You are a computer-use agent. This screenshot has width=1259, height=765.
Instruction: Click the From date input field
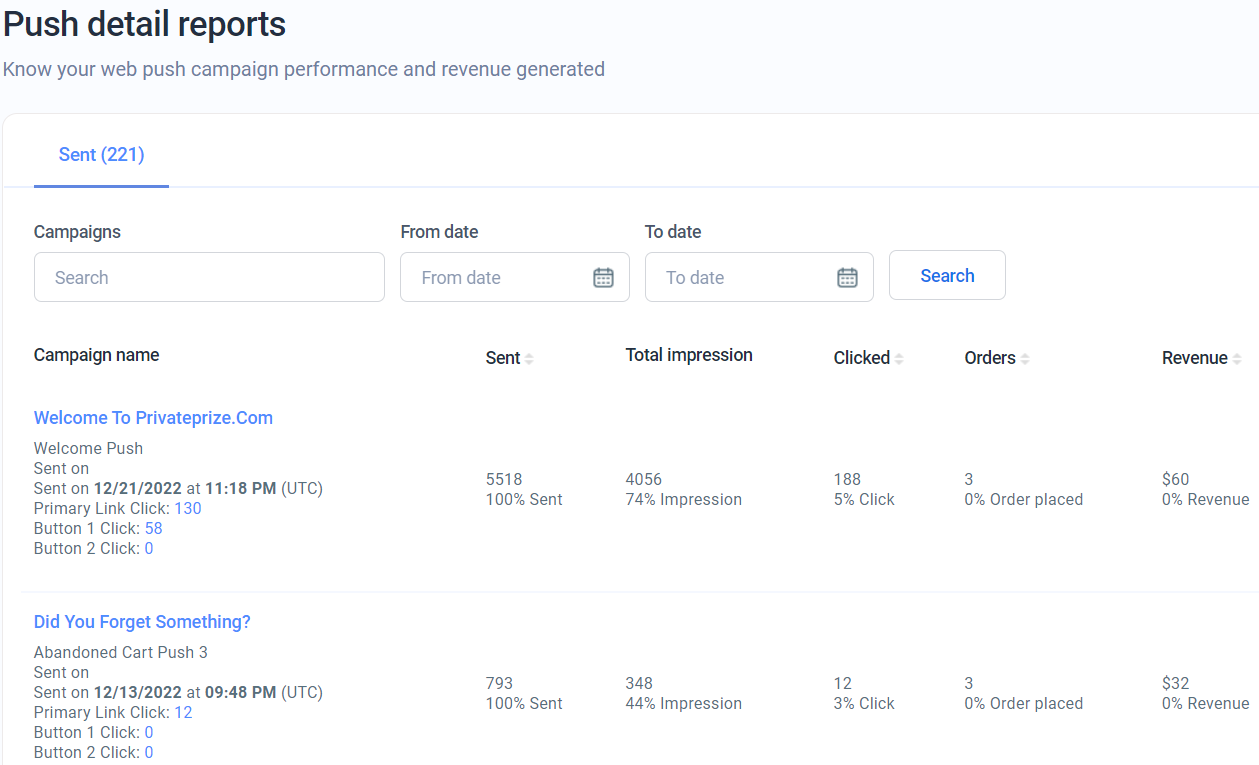pos(495,278)
